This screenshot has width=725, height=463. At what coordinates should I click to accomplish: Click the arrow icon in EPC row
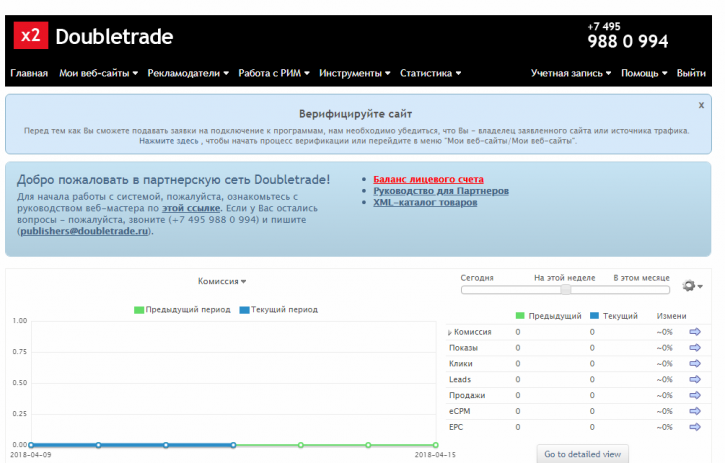695,427
